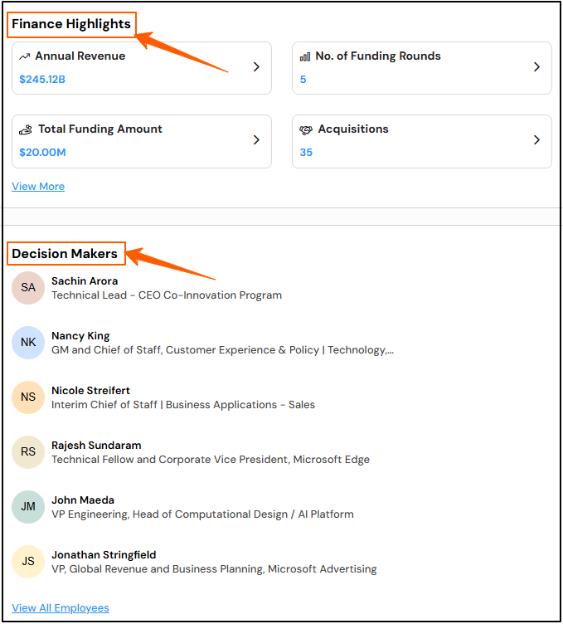Click the Acquisitions handshake icon
This screenshot has height=624, width=563.
pos(306,130)
